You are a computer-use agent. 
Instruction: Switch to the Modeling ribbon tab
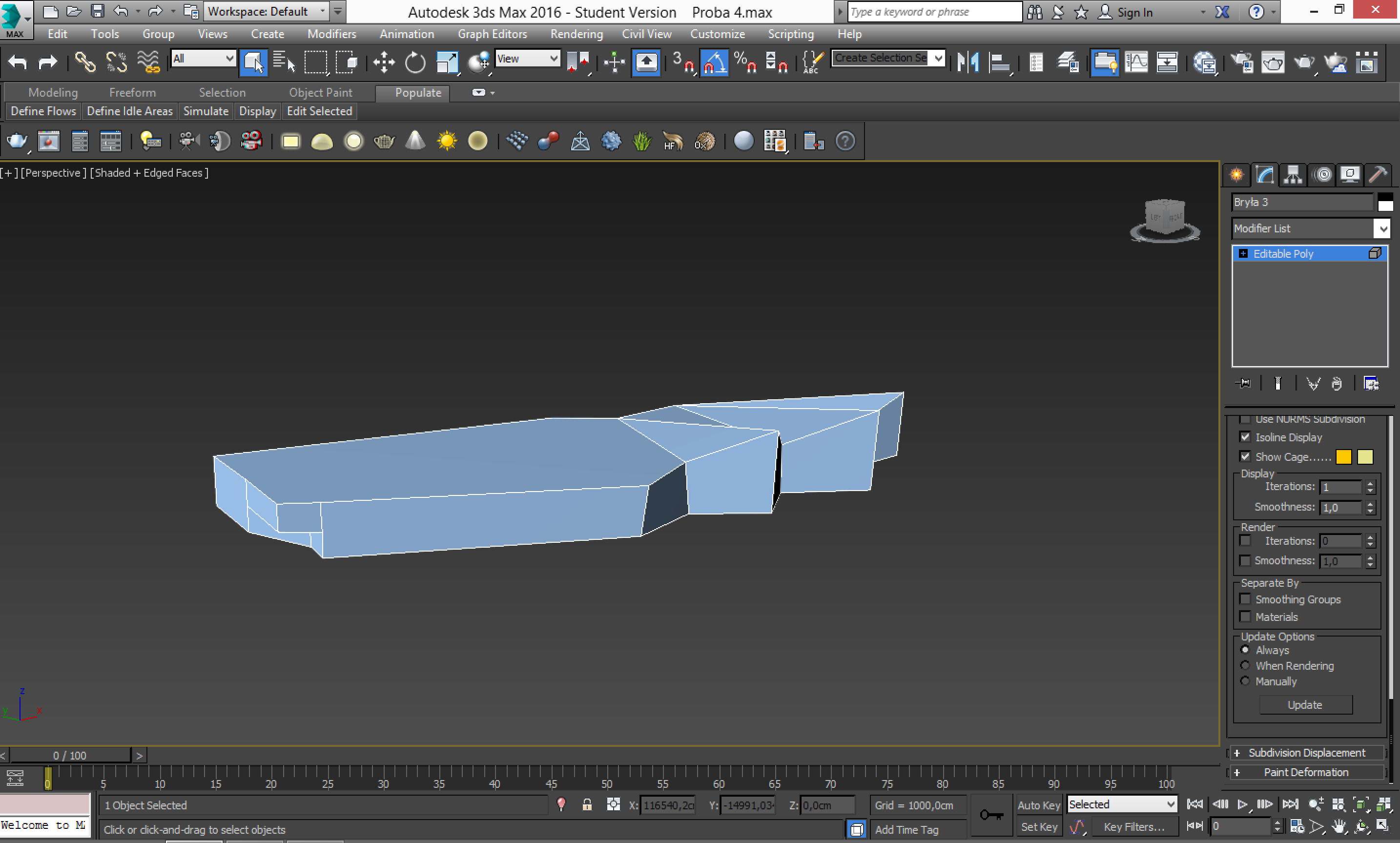pos(53,93)
